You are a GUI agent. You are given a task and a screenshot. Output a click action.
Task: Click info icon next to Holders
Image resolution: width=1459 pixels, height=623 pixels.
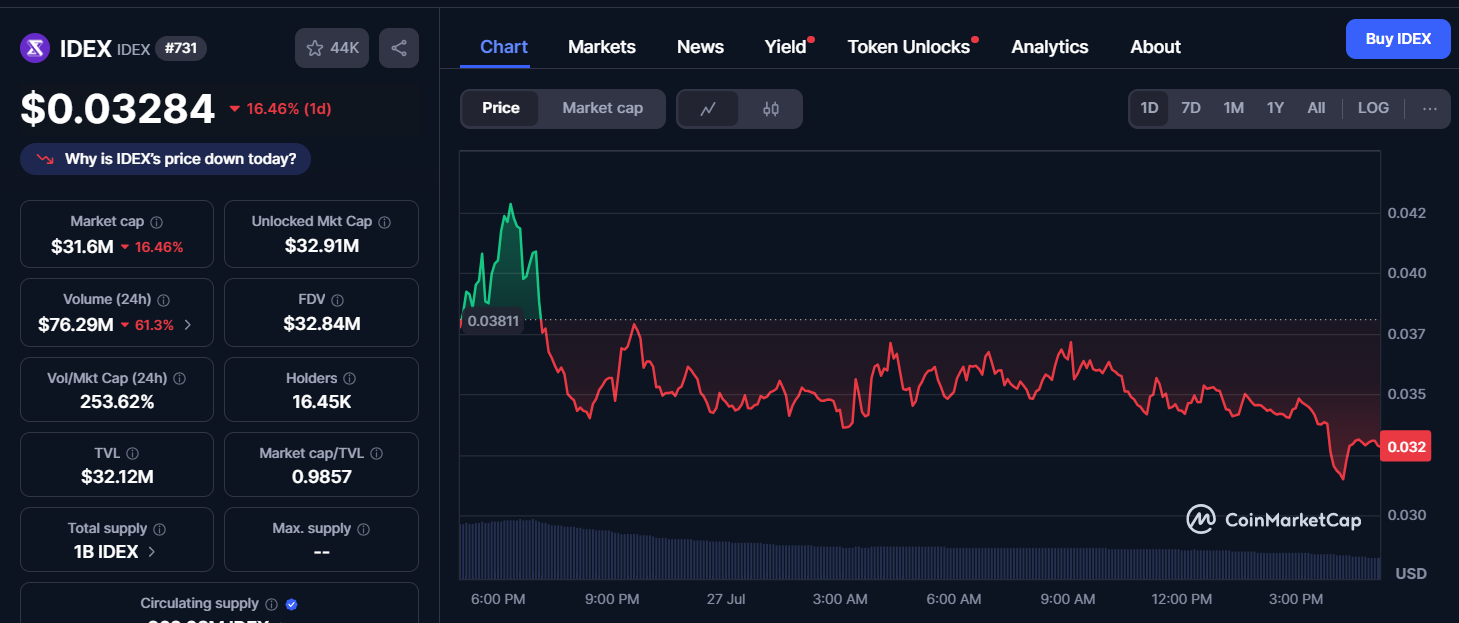click(x=349, y=379)
